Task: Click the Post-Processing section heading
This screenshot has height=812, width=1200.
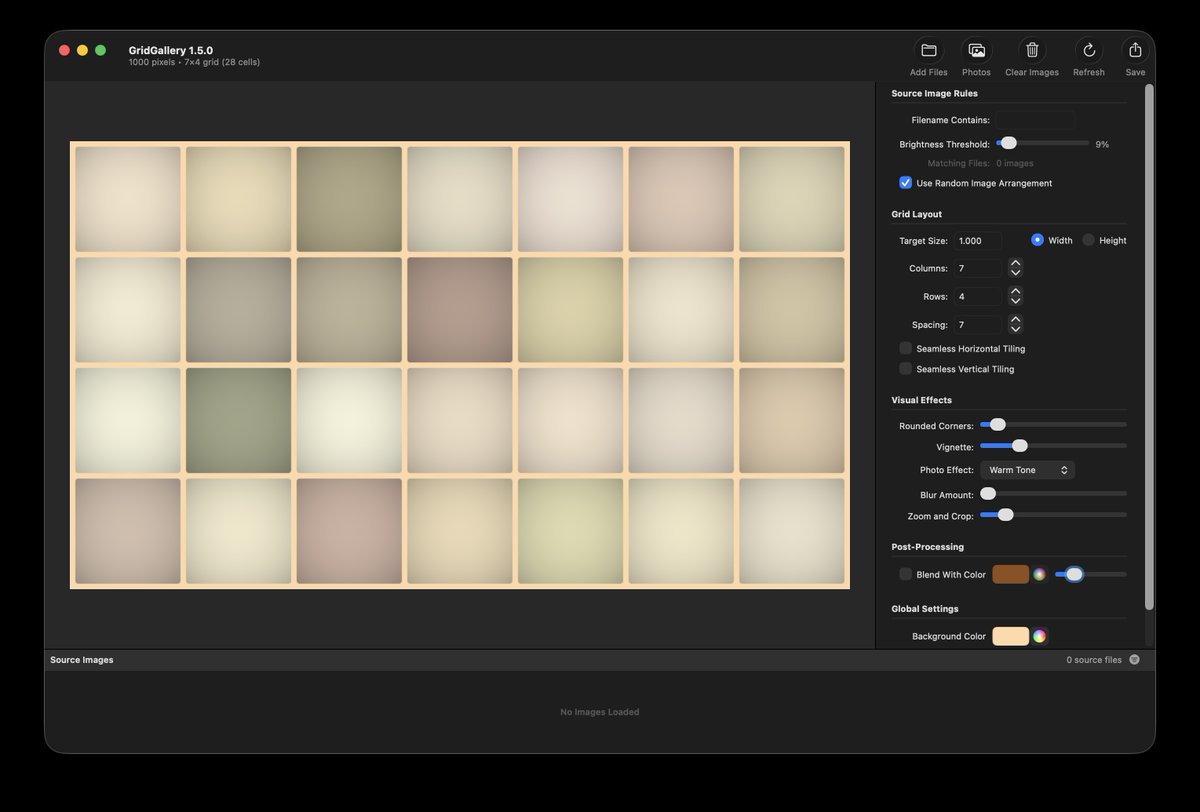Action: [927, 547]
